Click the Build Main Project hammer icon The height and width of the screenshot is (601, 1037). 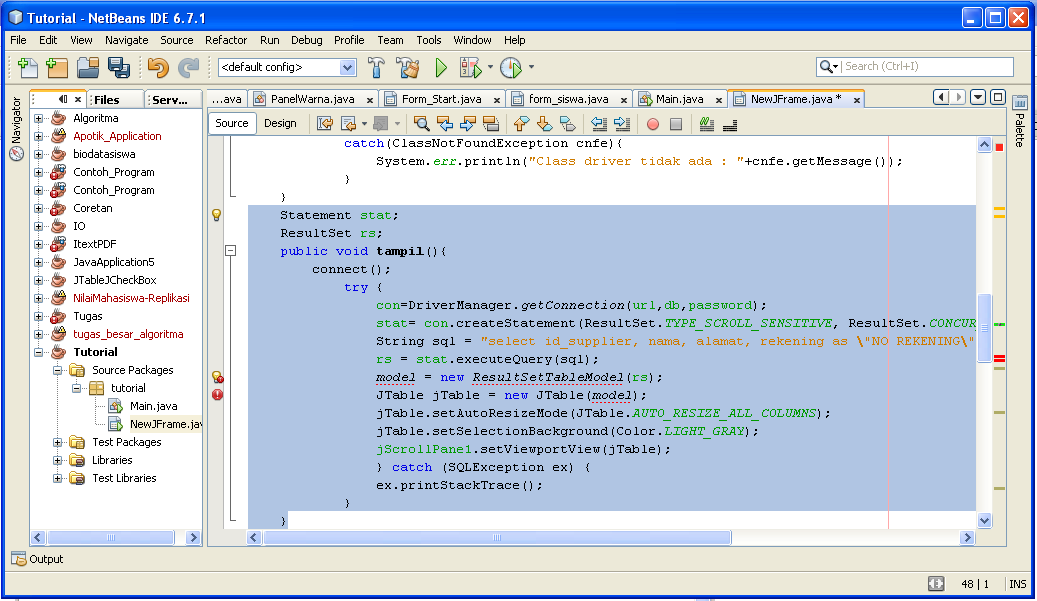click(376, 67)
